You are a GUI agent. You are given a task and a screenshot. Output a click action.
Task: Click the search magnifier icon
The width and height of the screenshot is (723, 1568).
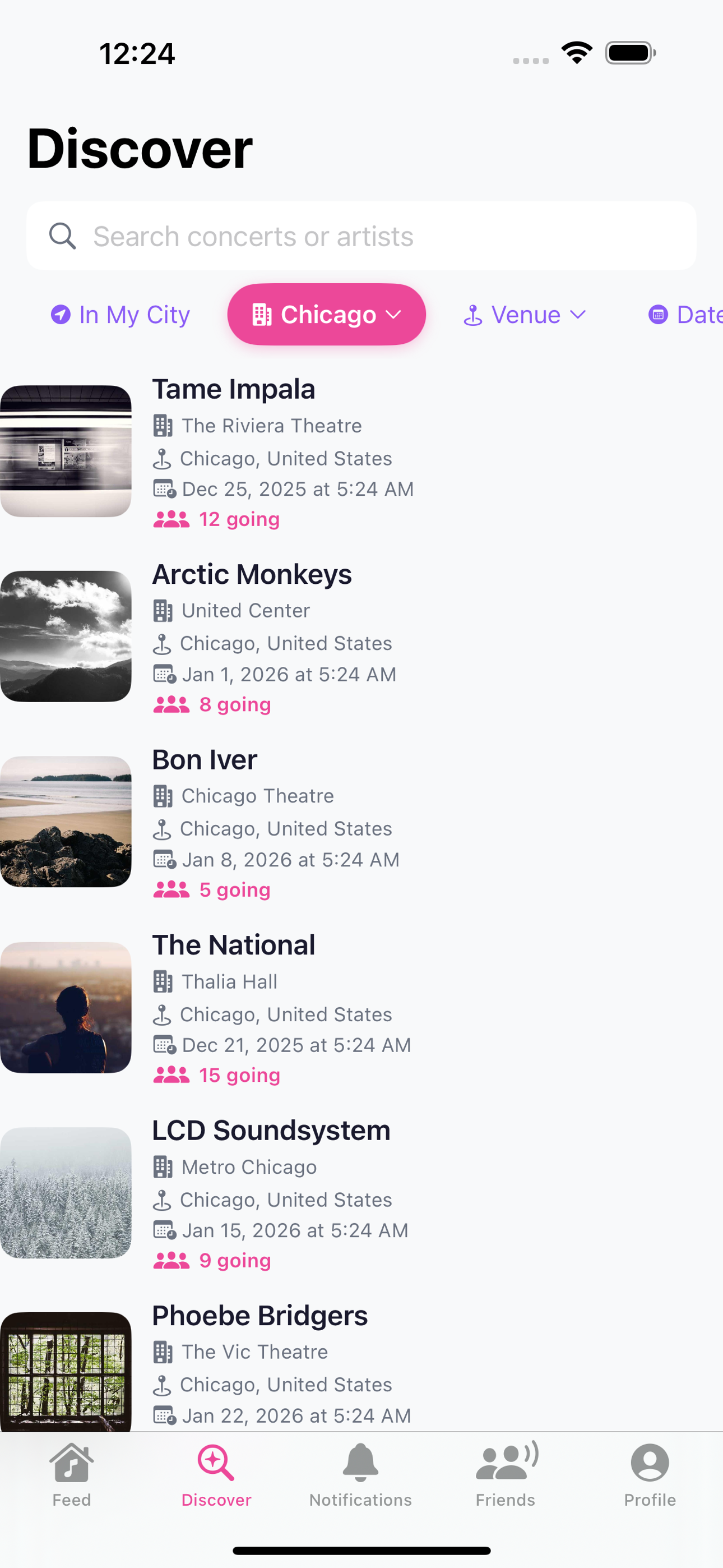(x=63, y=236)
